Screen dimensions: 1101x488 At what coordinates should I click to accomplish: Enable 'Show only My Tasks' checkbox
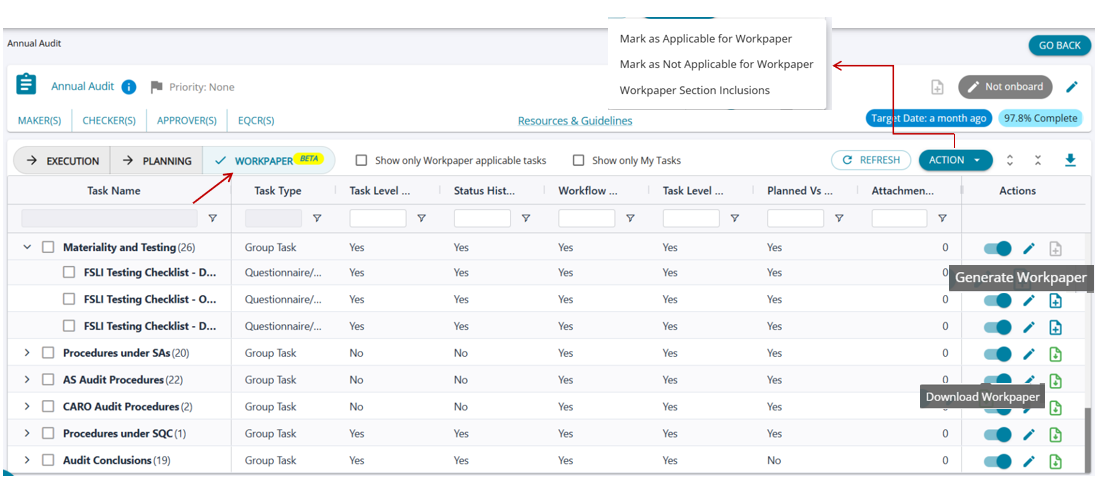(579, 160)
